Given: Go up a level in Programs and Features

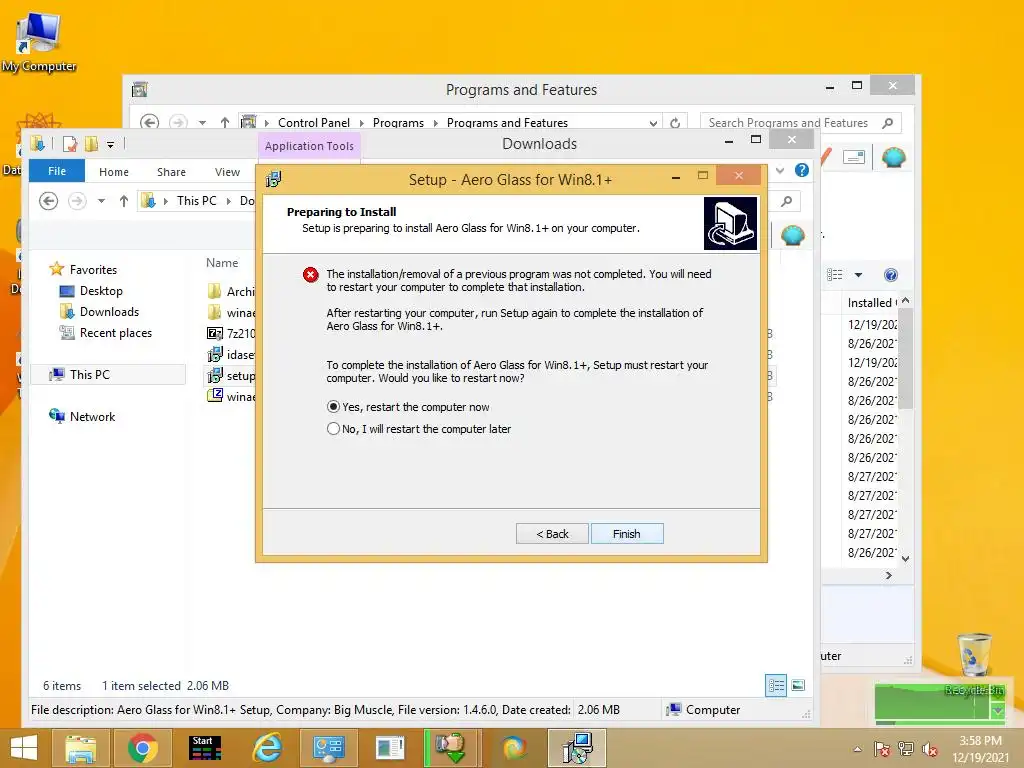Looking at the screenshot, I should tap(225, 122).
